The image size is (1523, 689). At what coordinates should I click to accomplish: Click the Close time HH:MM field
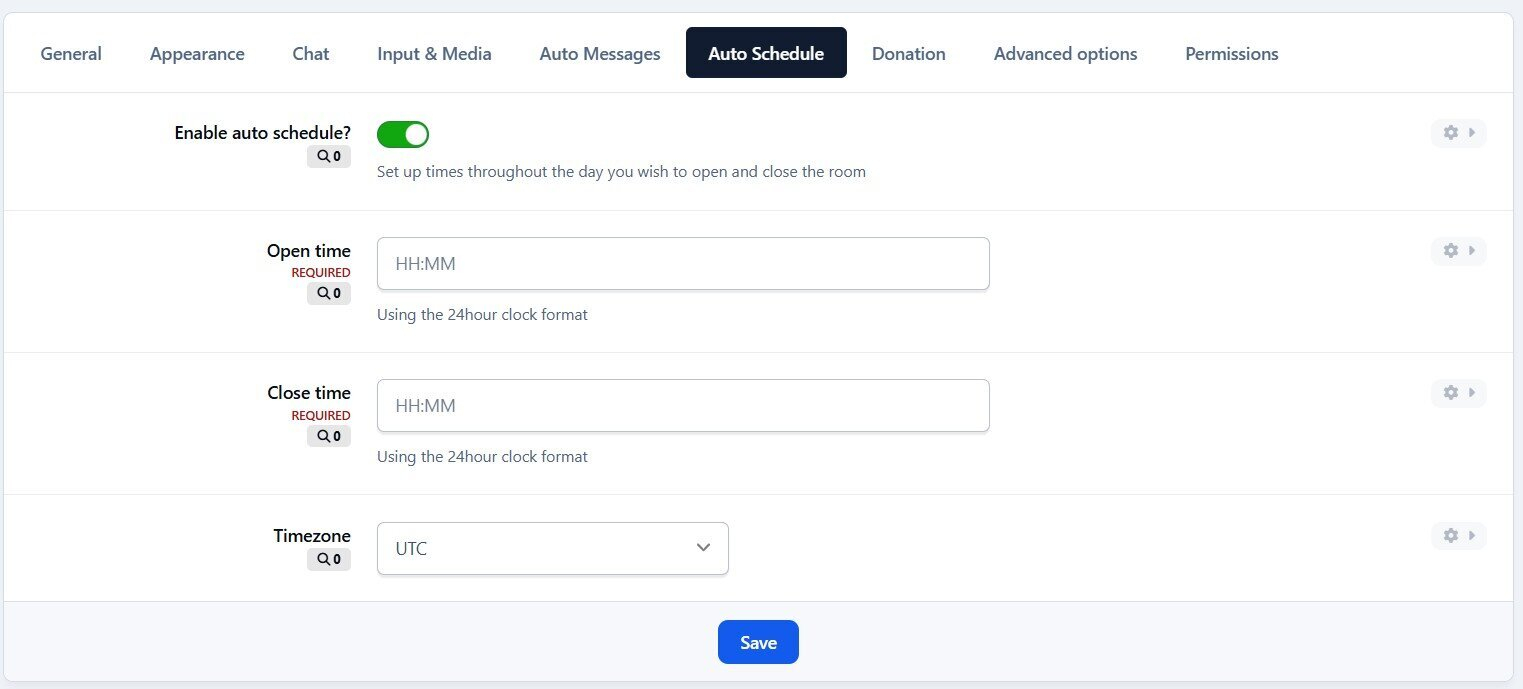tap(682, 406)
